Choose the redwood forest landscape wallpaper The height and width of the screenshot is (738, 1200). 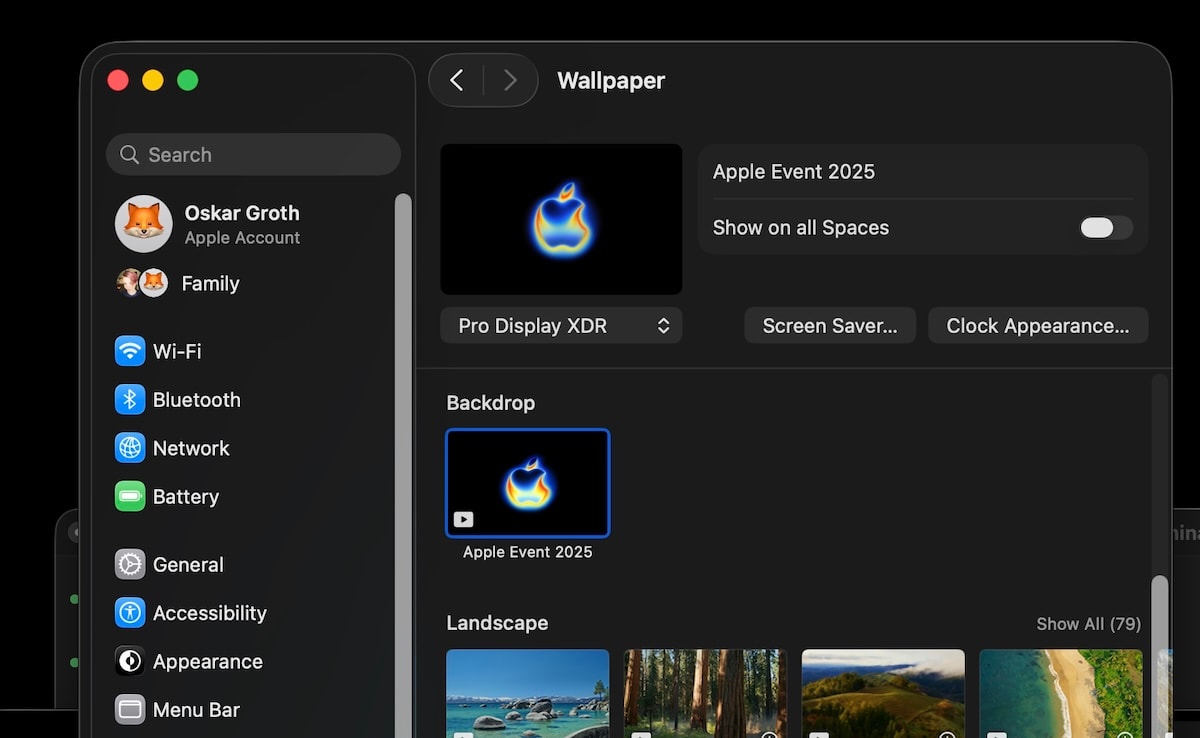705,694
